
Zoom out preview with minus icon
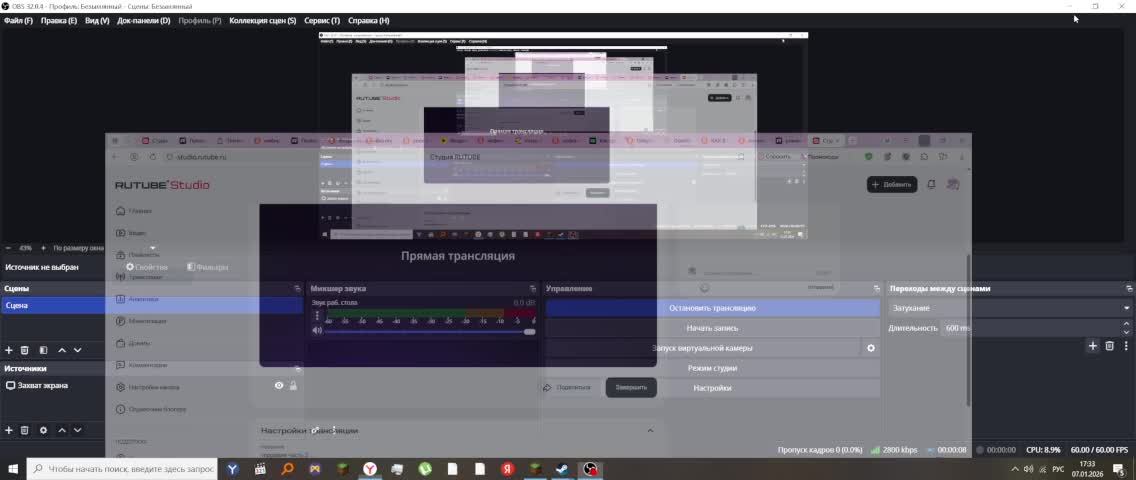pos(8,248)
